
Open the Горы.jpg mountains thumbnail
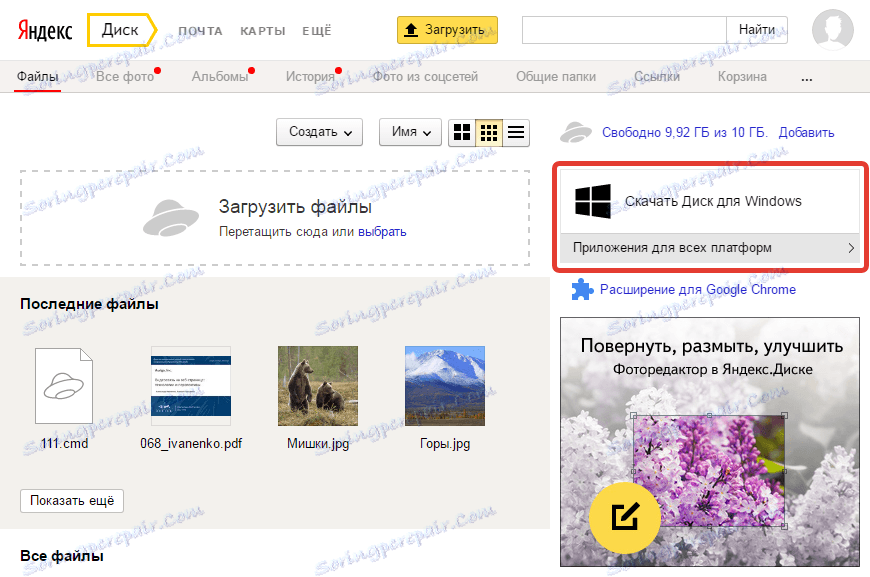[445, 386]
